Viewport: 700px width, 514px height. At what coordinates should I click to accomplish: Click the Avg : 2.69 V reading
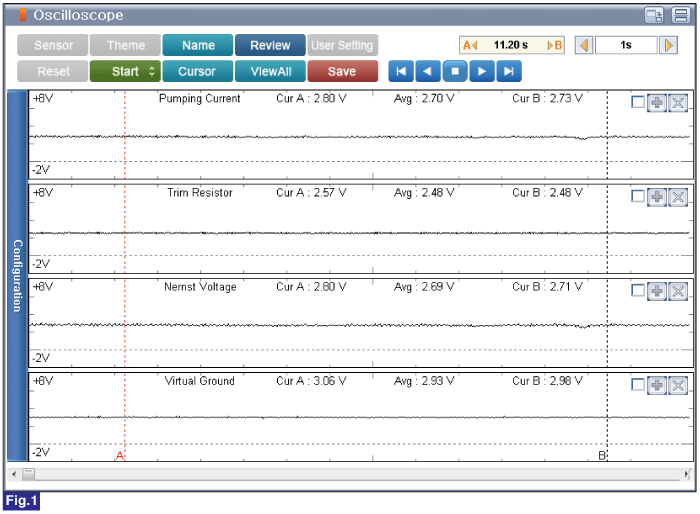point(424,287)
